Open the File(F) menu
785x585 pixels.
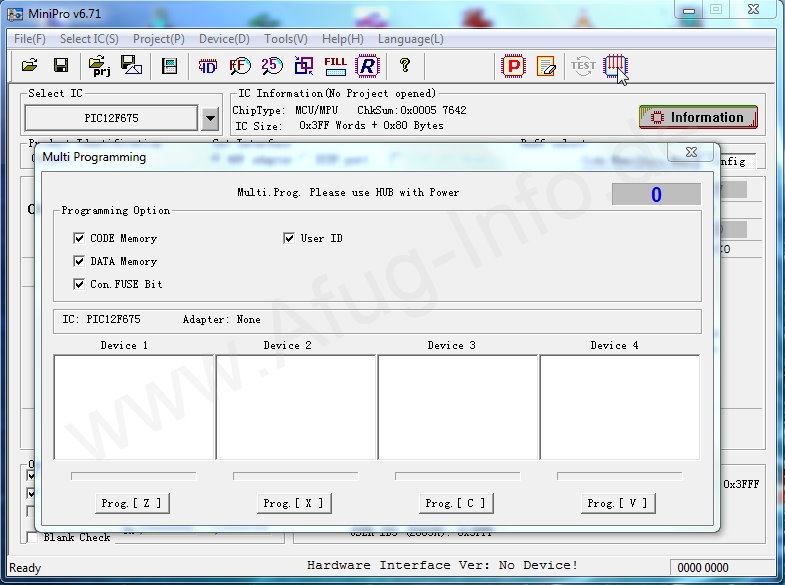pyautogui.click(x=30, y=39)
